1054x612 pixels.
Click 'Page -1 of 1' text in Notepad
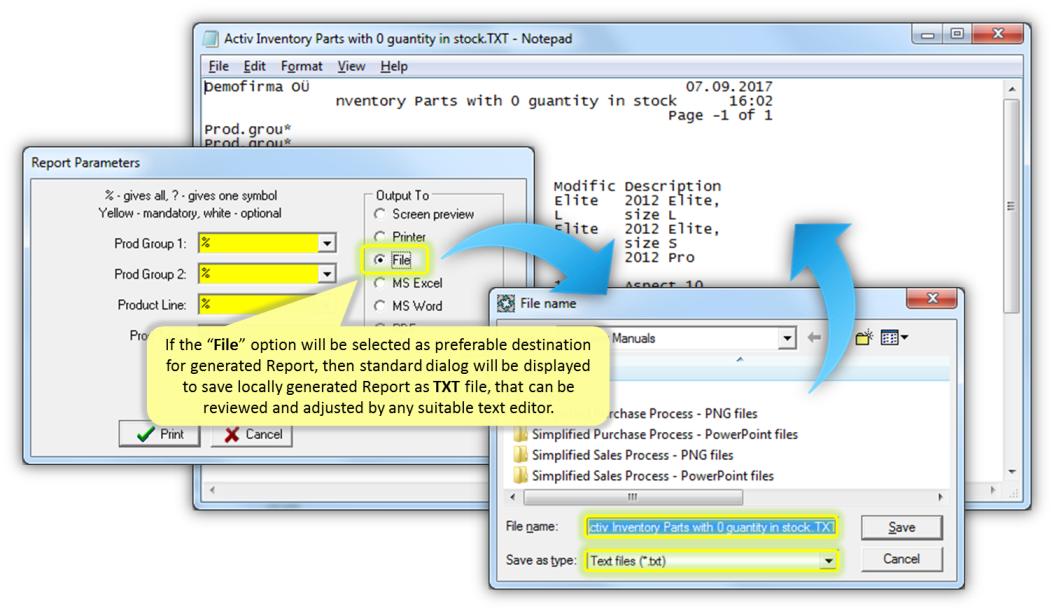coord(720,115)
